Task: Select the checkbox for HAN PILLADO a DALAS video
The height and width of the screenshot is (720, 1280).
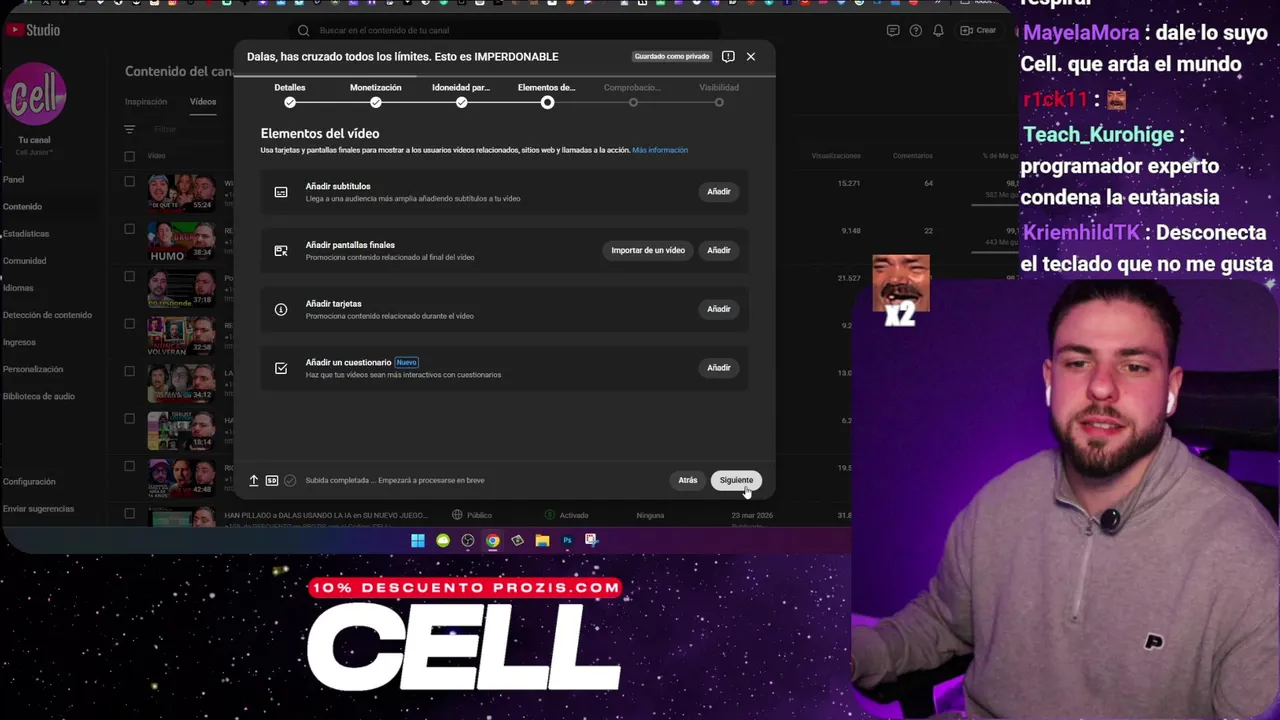Action: [129, 514]
